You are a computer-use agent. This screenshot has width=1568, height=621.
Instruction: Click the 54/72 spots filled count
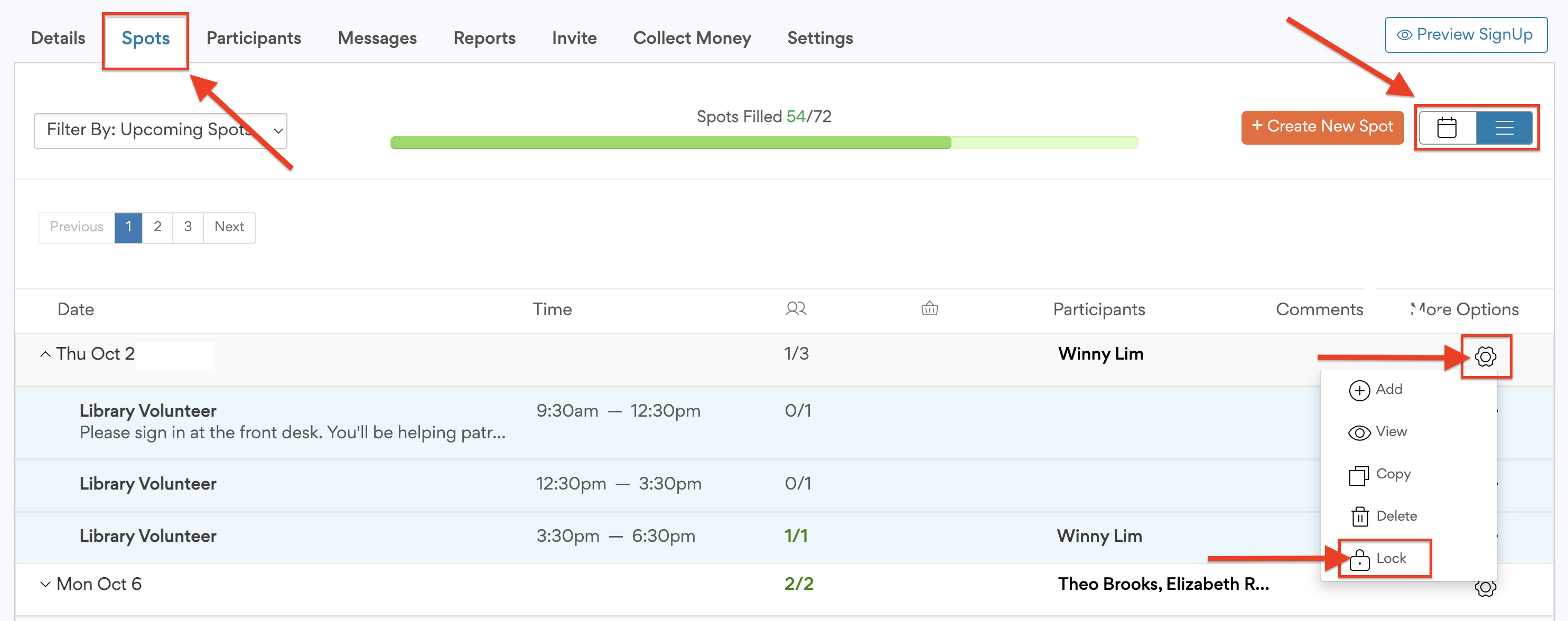(809, 116)
